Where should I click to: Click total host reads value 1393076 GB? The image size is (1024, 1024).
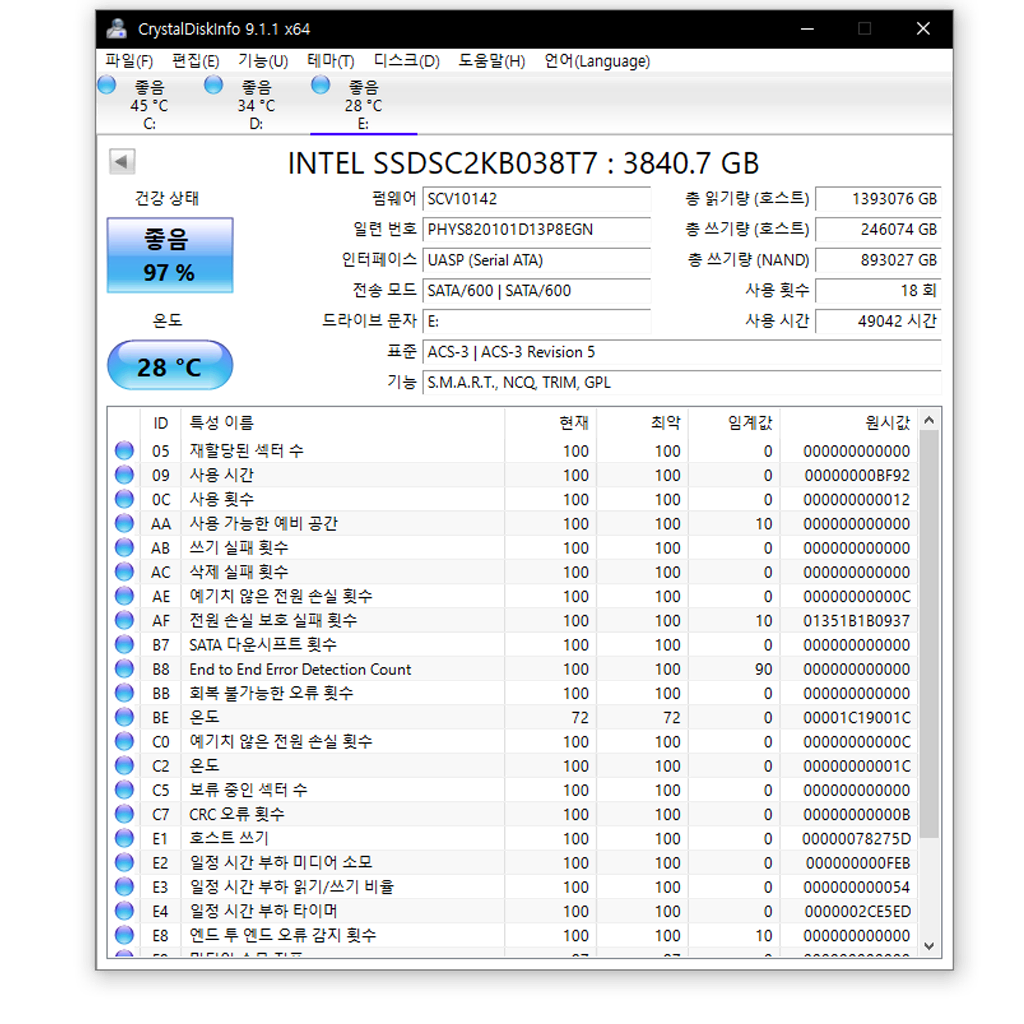[878, 199]
